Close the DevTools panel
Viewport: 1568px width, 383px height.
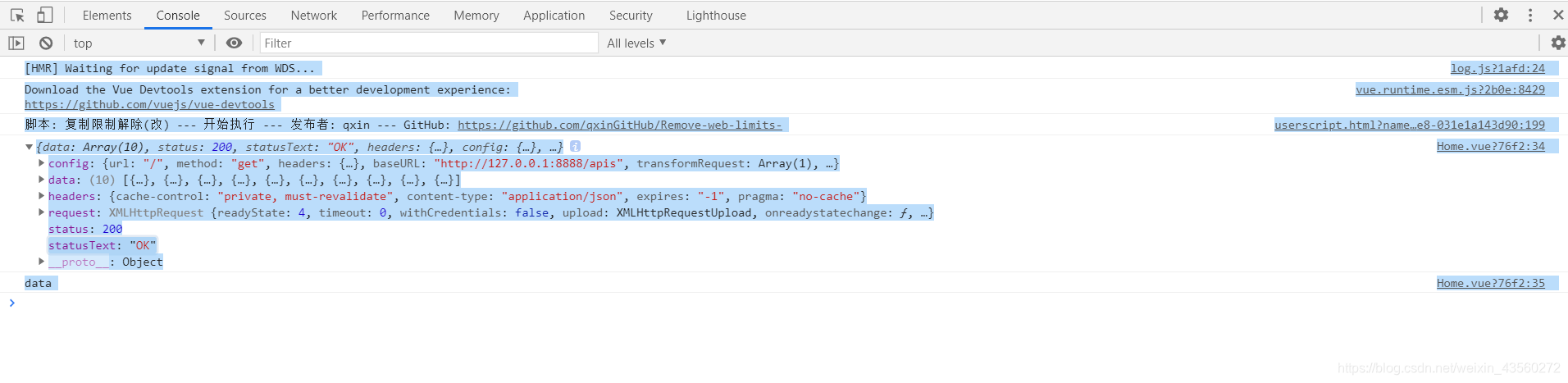tap(1558, 15)
